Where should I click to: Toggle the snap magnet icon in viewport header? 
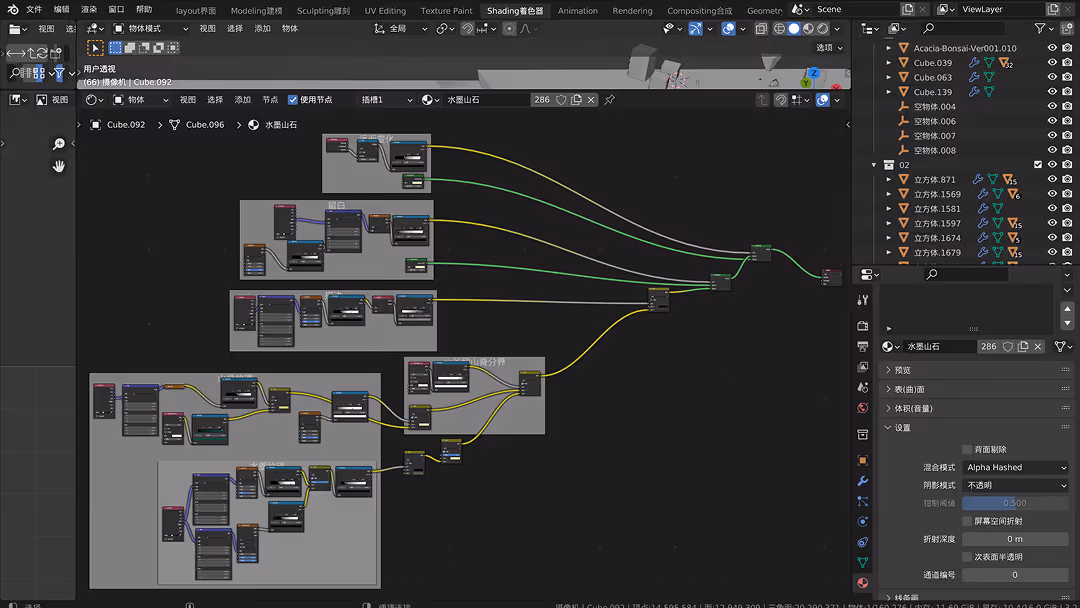click(467, 28)
